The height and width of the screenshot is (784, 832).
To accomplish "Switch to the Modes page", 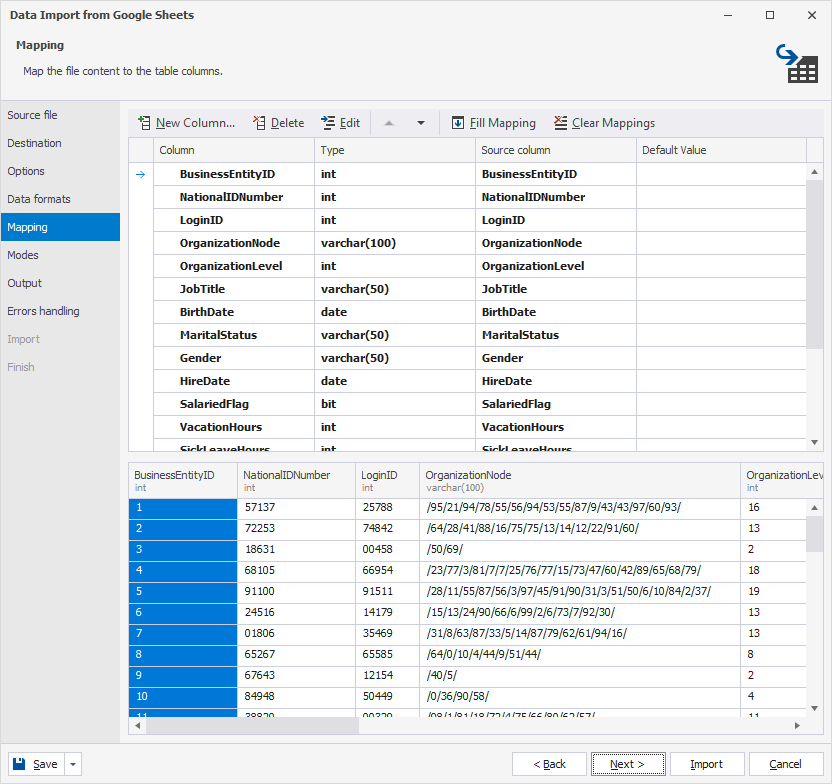I will point(23,255).
